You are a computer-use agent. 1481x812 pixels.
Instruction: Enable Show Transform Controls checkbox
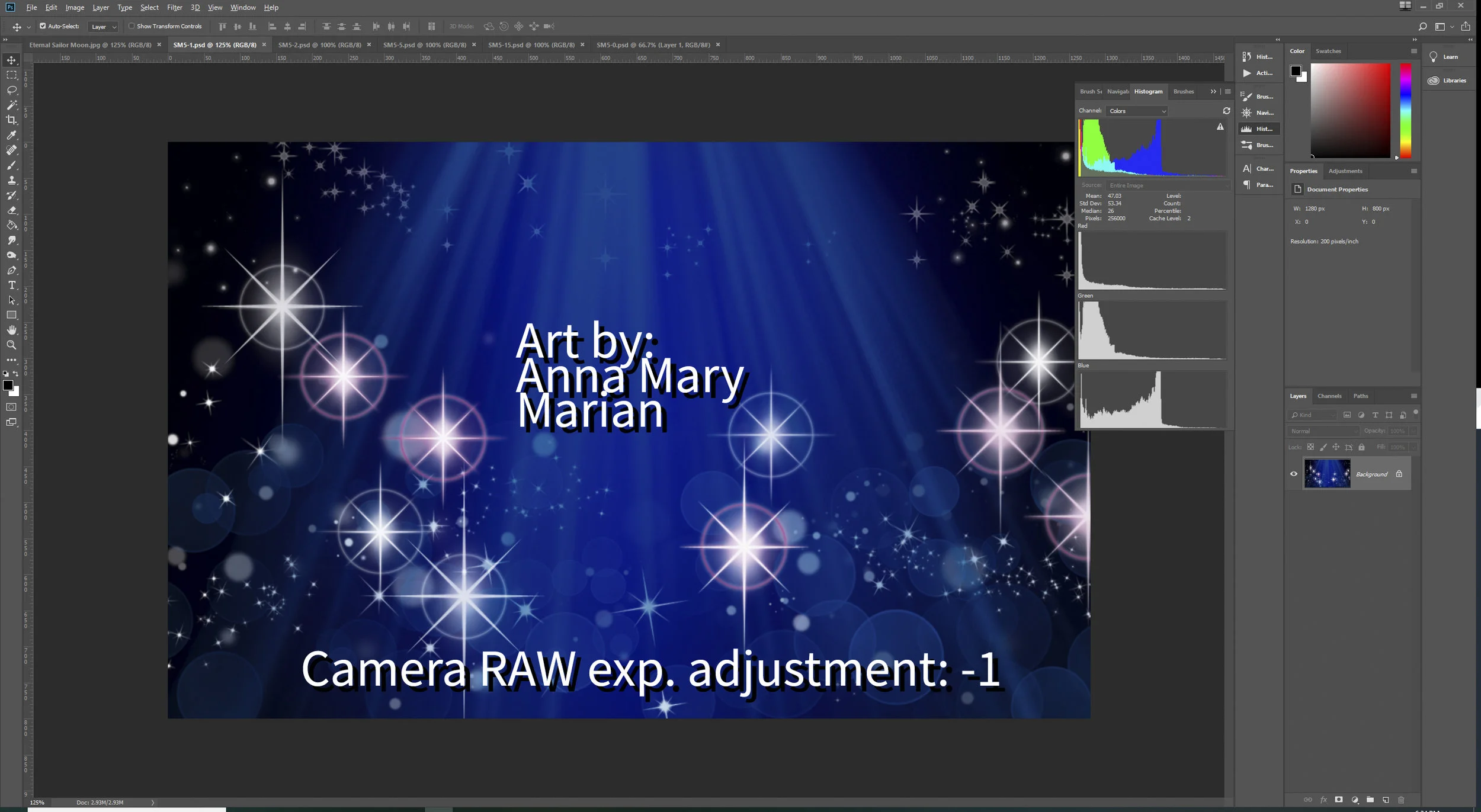pos(132,26)
